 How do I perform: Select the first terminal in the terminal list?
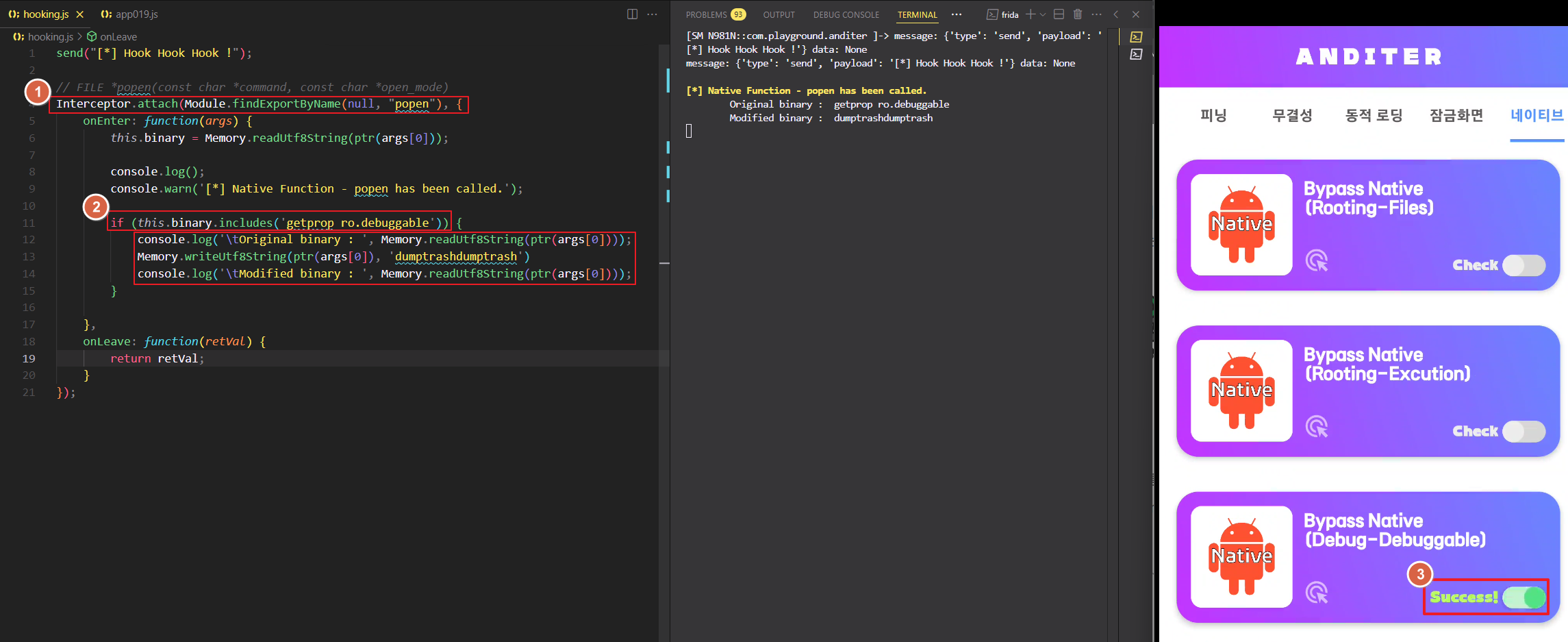[x=1136, y=37]
